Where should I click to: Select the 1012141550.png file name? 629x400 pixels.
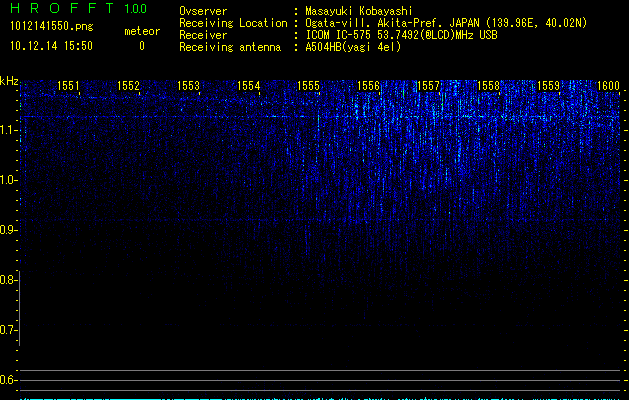click(x=51, y=27)
